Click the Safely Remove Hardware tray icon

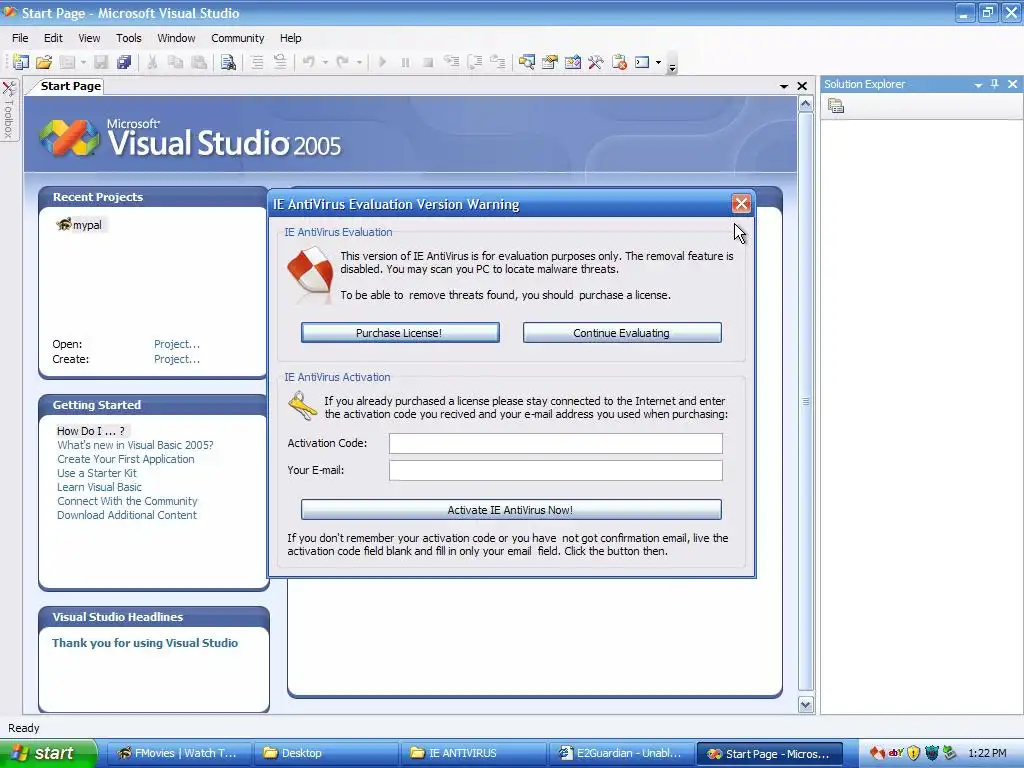[950, 753]
